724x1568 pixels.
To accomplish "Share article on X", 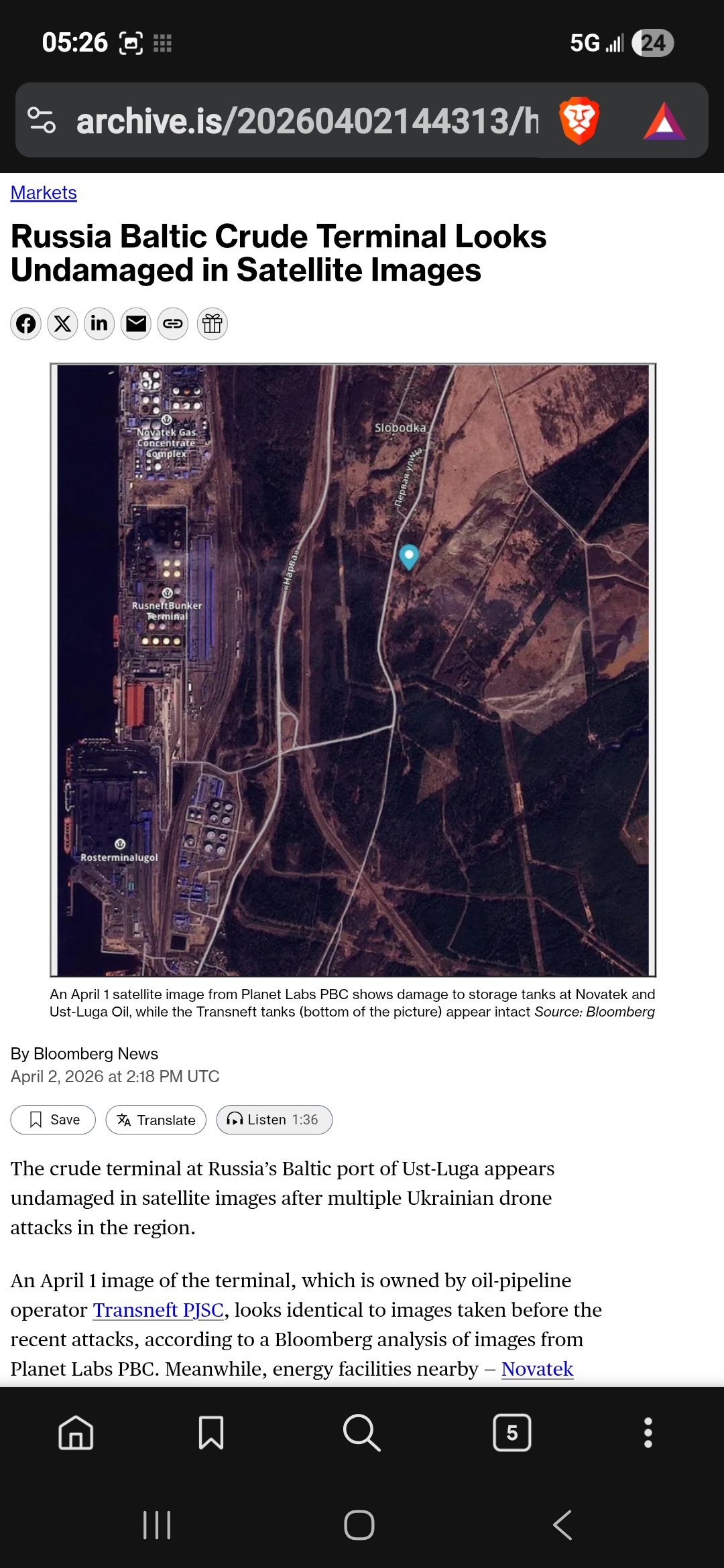I will 62,324.
